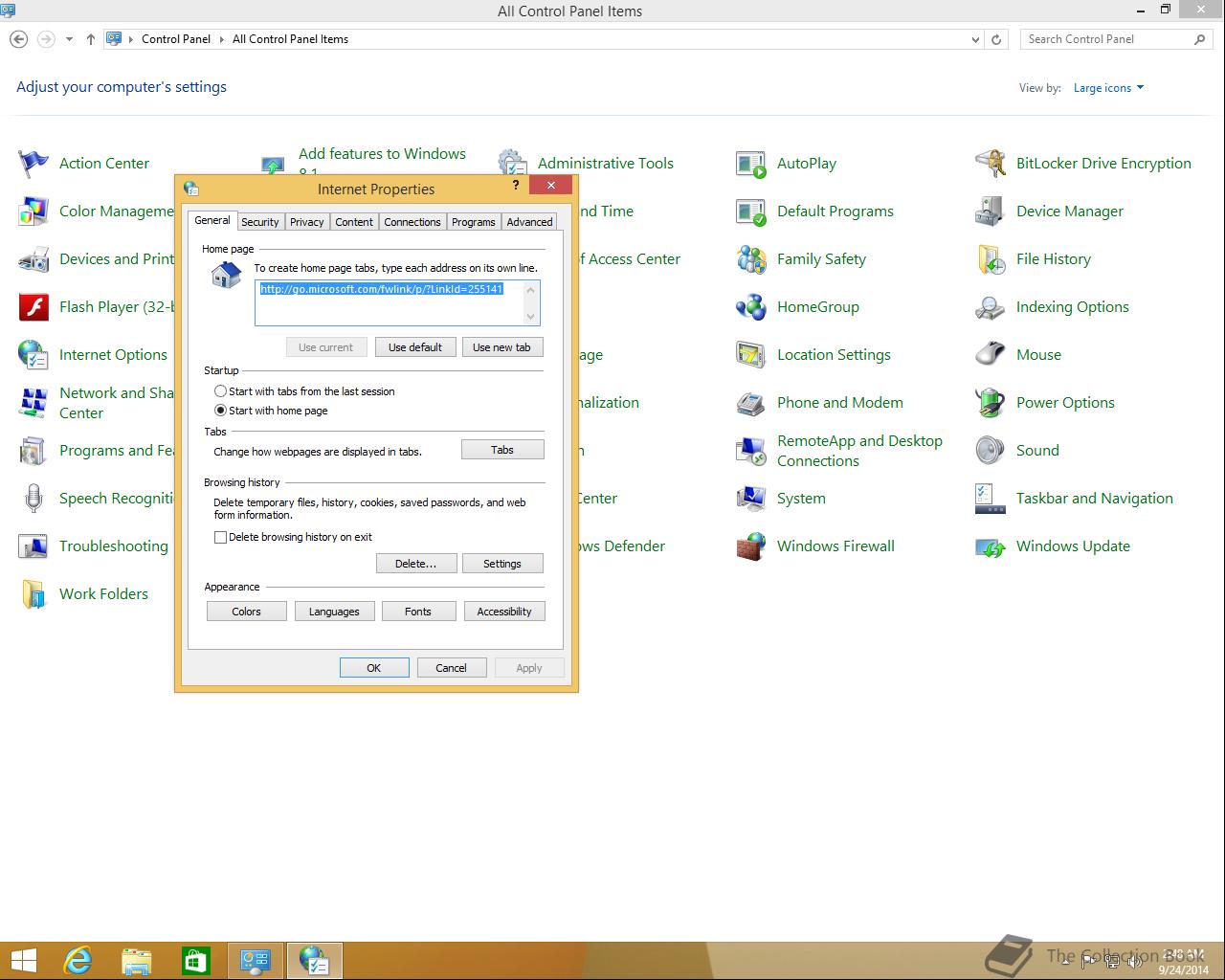Open the Windows Store taskbar icon
This screenshot has width=1225, height=980.
click(196, 960)
